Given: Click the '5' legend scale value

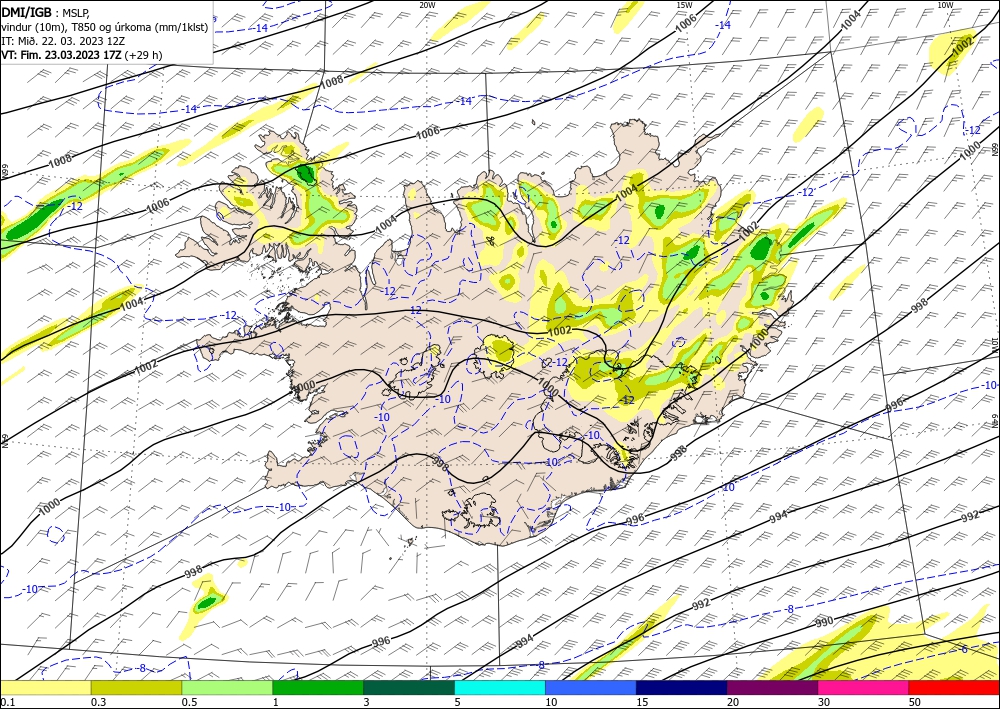Looking at the screenshot, I should [x=457, y=702].
